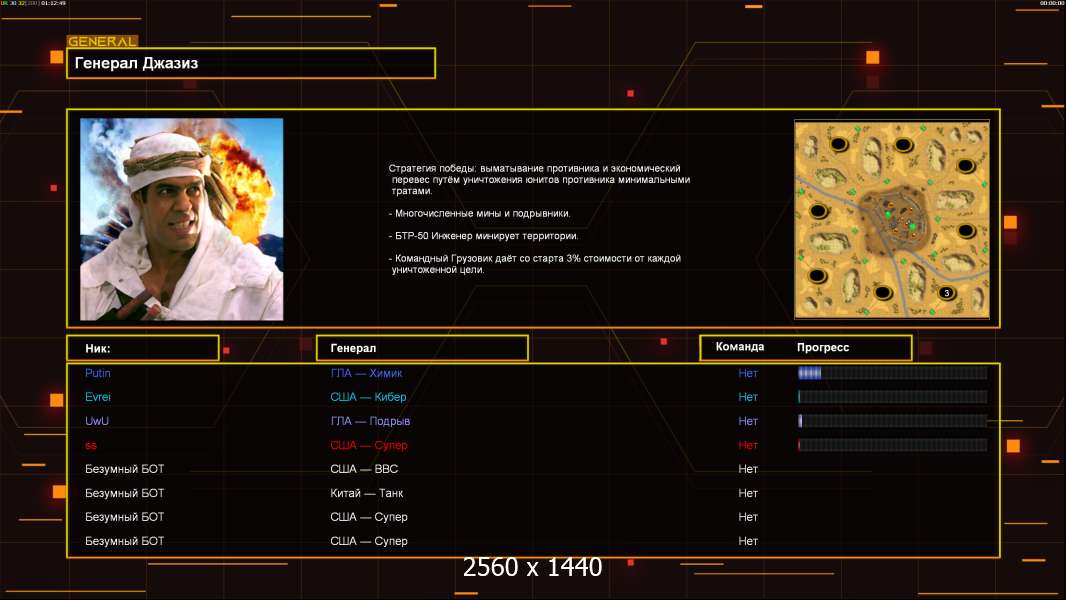This screenshot has height=600, width=1066.
Task: Click Putin's loading progress bar
Action: click(x=892, y=372)
